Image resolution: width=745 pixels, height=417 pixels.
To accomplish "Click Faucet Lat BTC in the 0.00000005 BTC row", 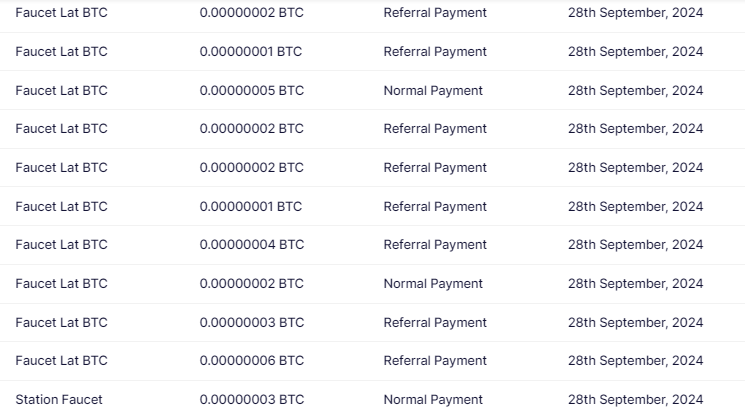I will click(61, 90).
